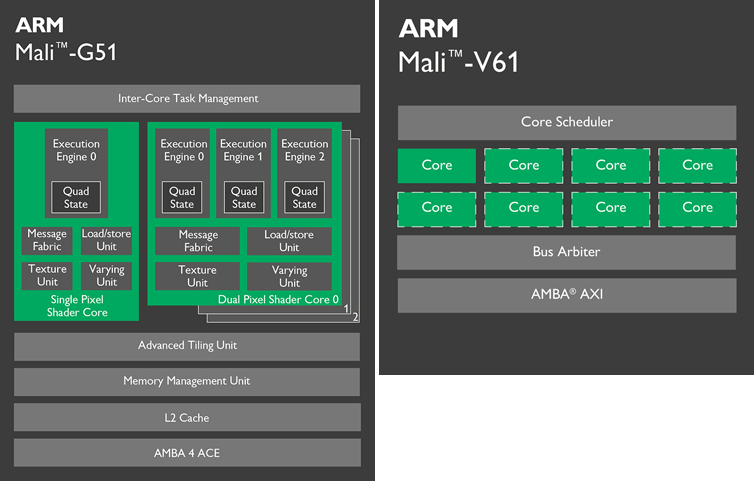Click stacked shader core layer labeled 2

[x=355, y=317]
